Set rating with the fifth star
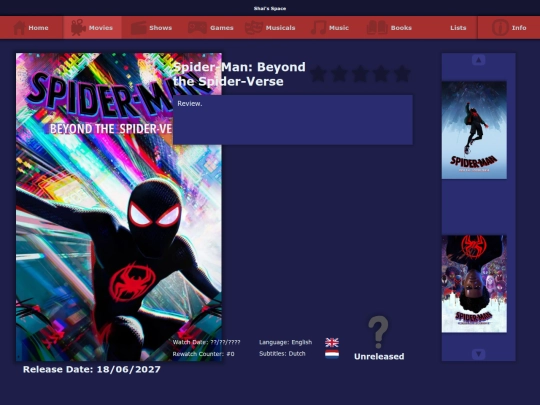The width and height of the screenshot is (540, 405). [x=402, y=74]
